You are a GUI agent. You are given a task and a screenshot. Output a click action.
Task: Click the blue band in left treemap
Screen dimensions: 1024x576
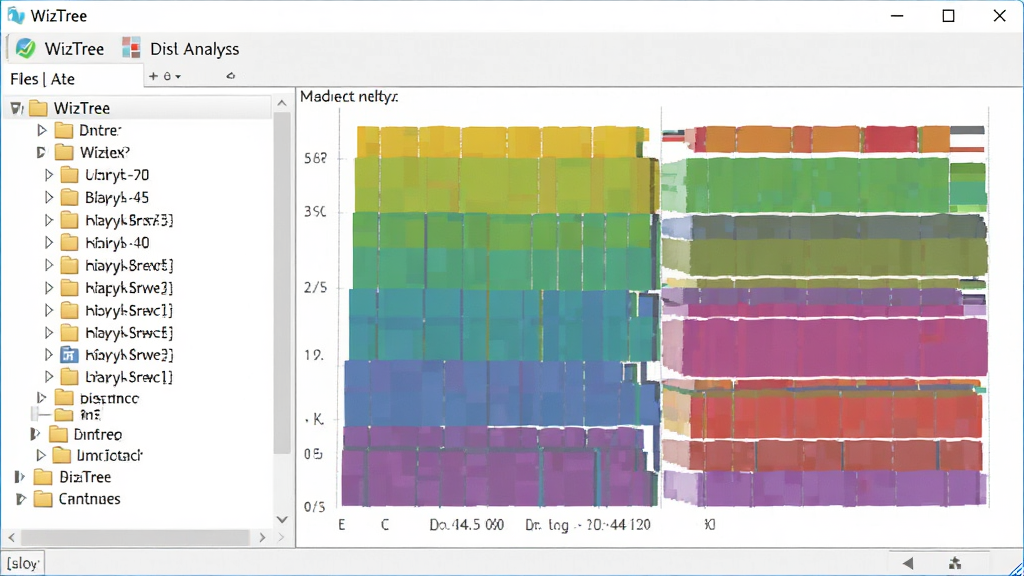click(x=500, y=394)
